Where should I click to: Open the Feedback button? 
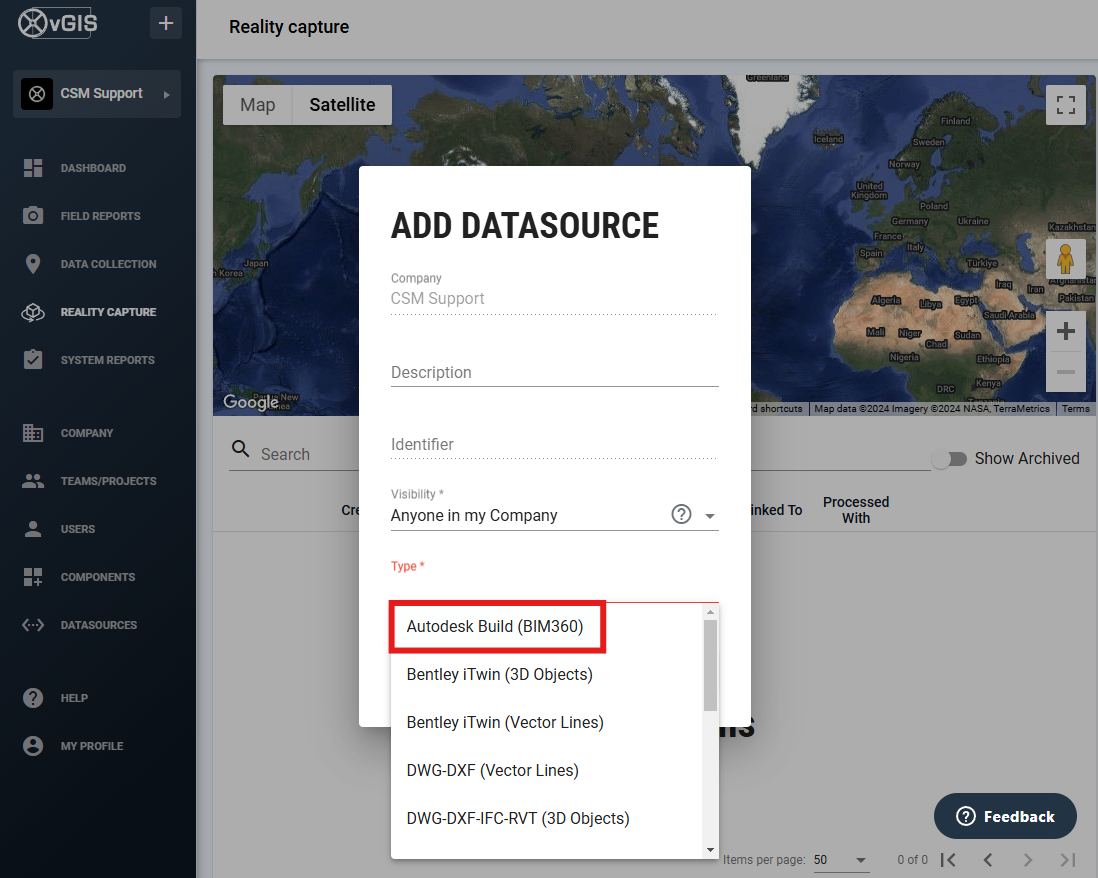click(1005, 816)
